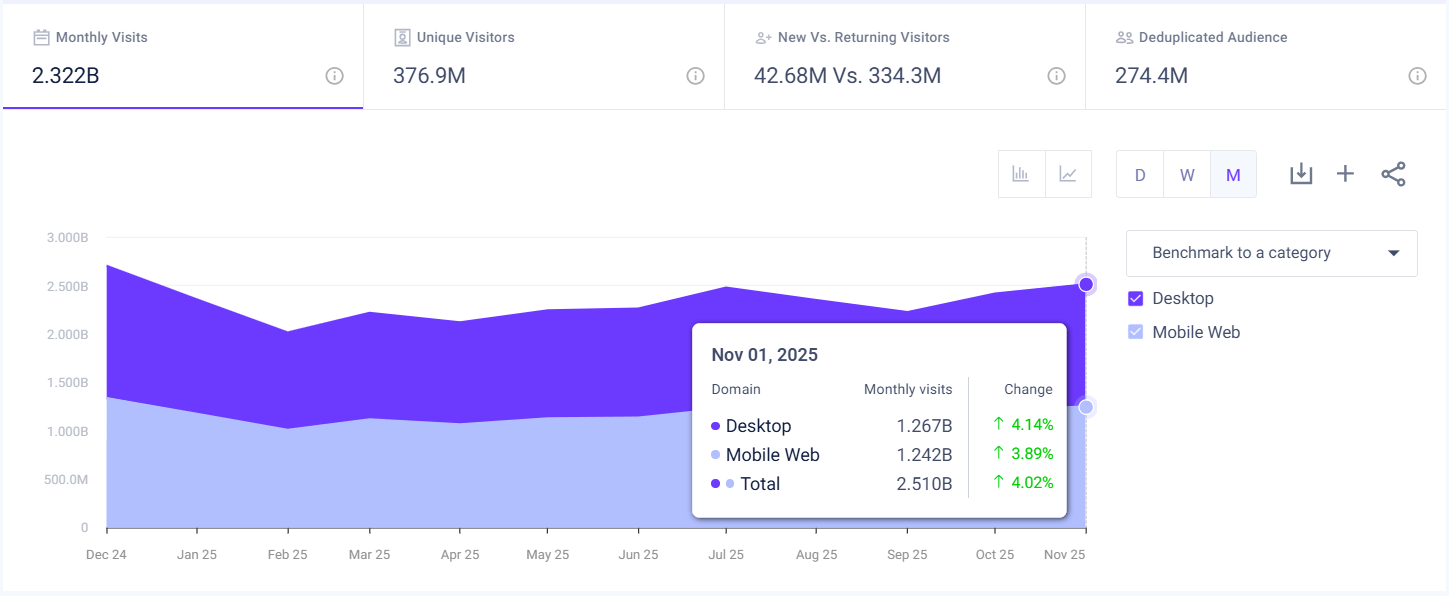Download the chart data
1449x596 pixels.
tap(1301, 173)
